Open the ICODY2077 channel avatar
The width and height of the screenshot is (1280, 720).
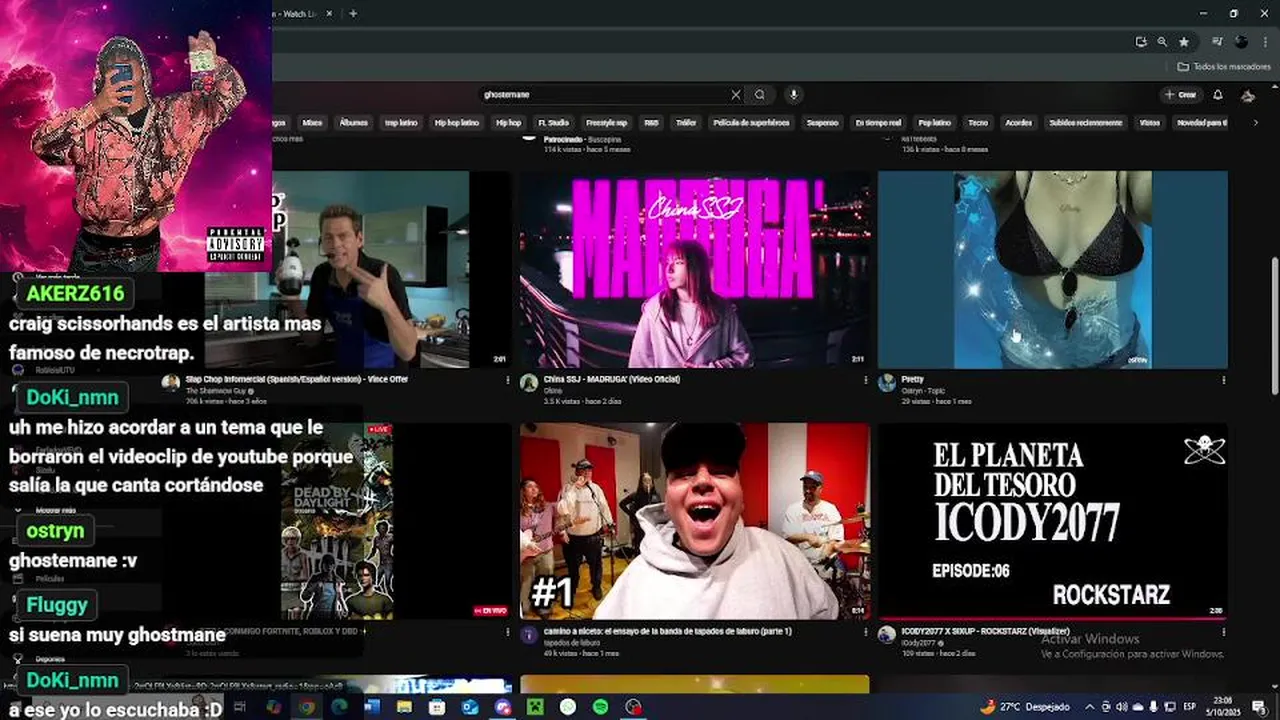click(x=887, y=635)
